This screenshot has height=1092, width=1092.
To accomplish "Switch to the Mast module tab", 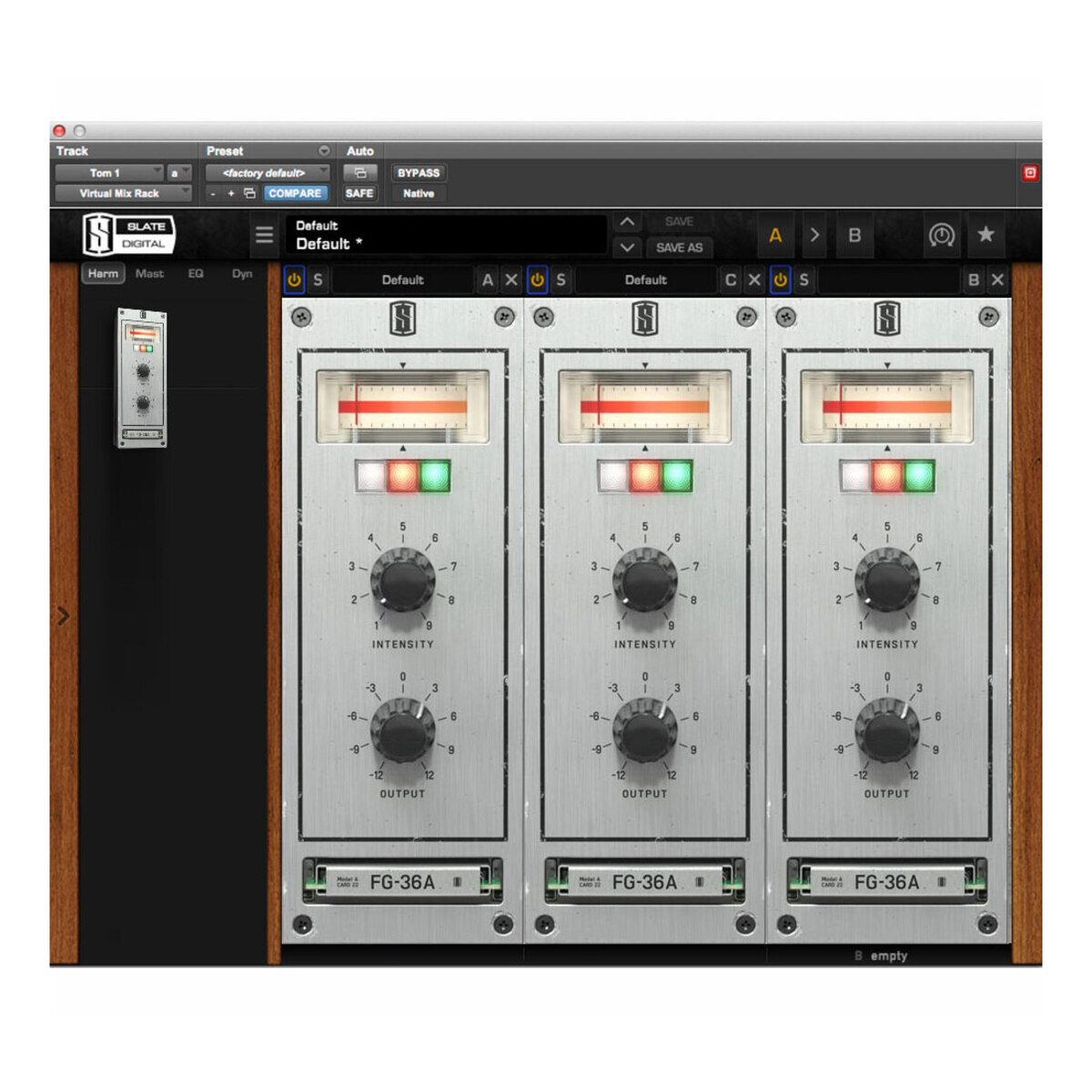I will (x=149, y=274).
